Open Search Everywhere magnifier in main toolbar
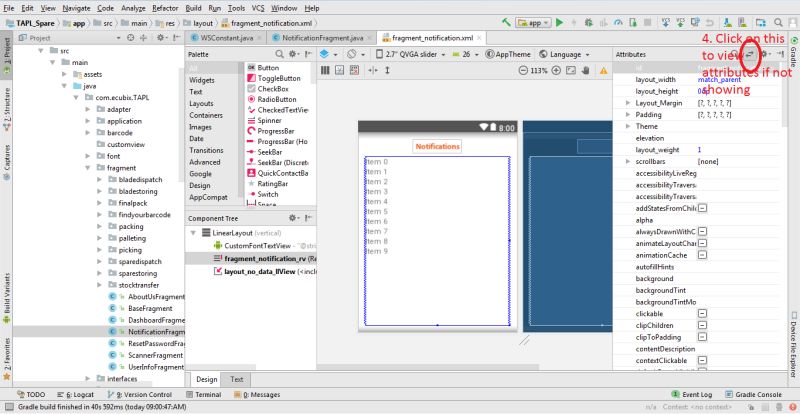The image size is (800, 414). point(778,23)
